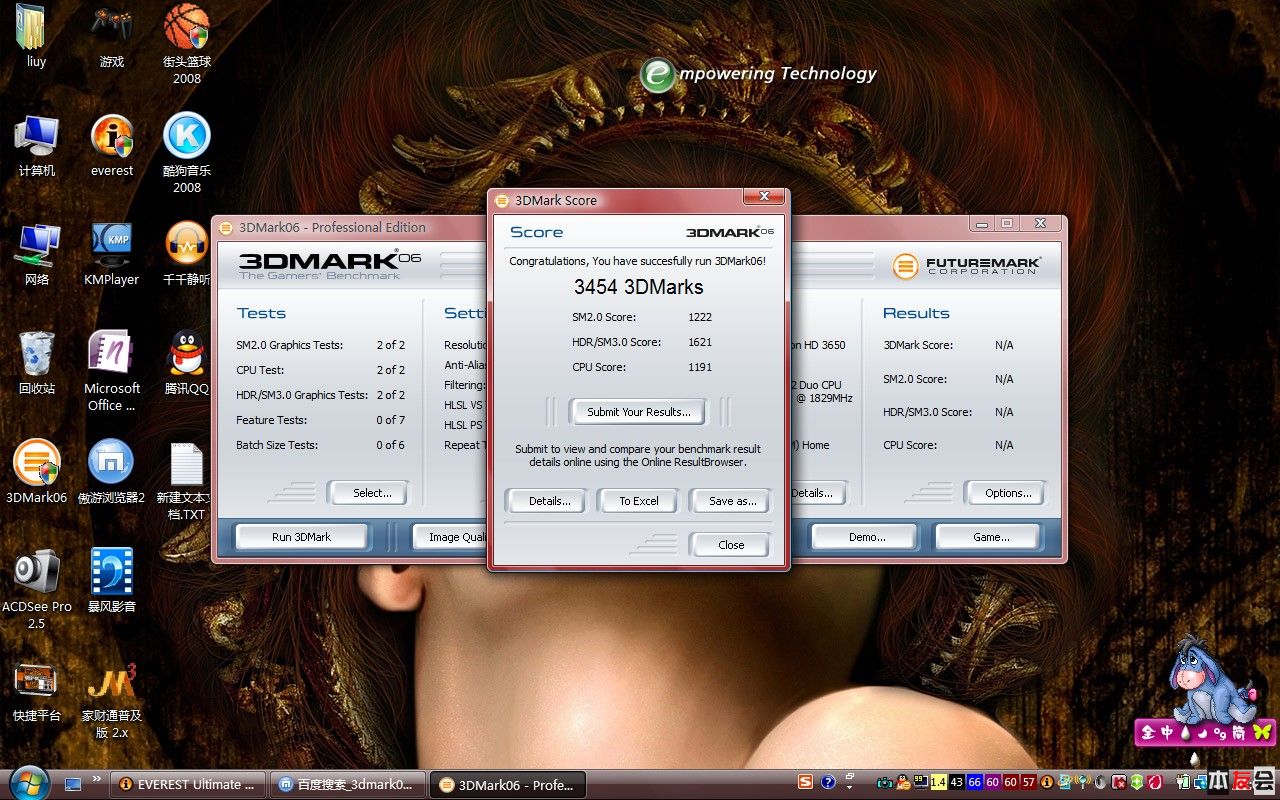This screenshot has height=800, width=1280.
Task: Open 酷狗音乐 2008 music player icon
Action: click(x=187, y=153)
